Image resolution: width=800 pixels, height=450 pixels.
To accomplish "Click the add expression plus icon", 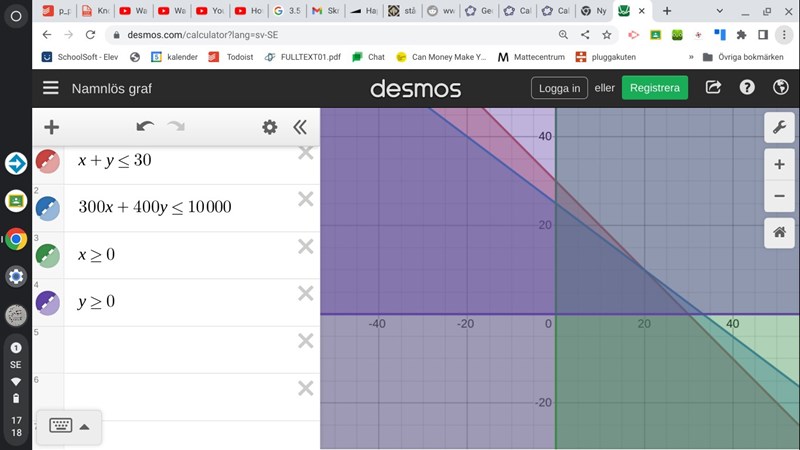I will coord(52,127).
